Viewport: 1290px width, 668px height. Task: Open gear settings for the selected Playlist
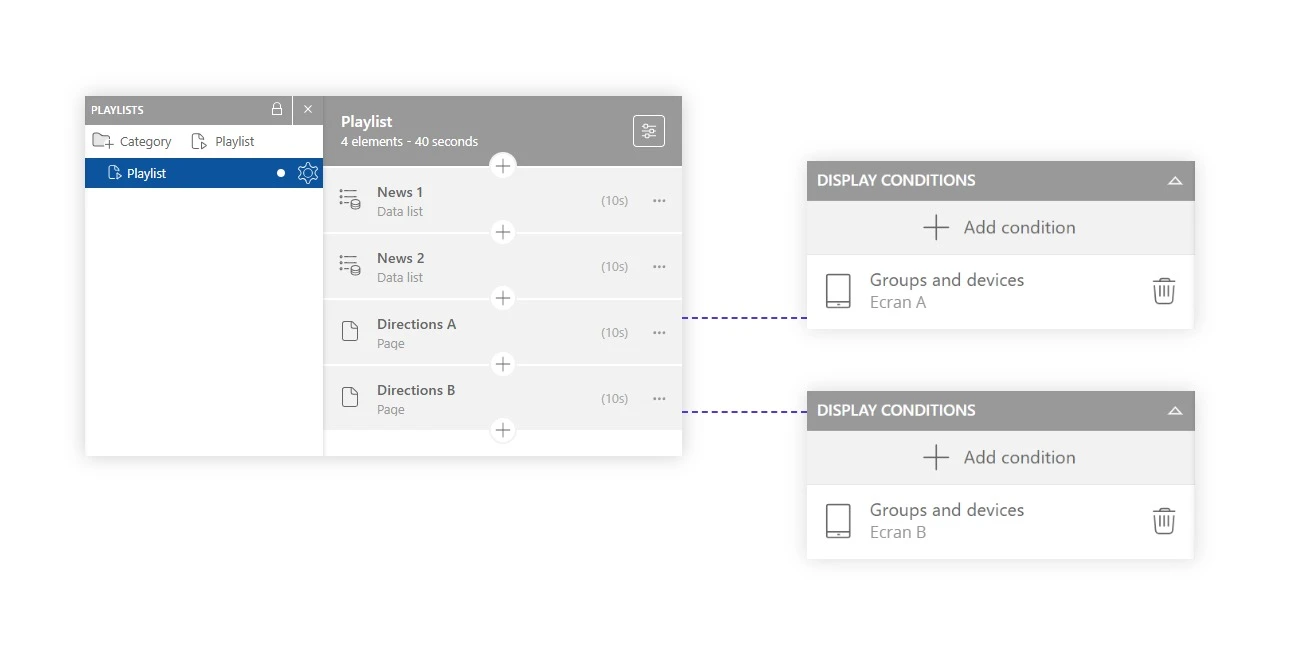[x=308, y=173]
